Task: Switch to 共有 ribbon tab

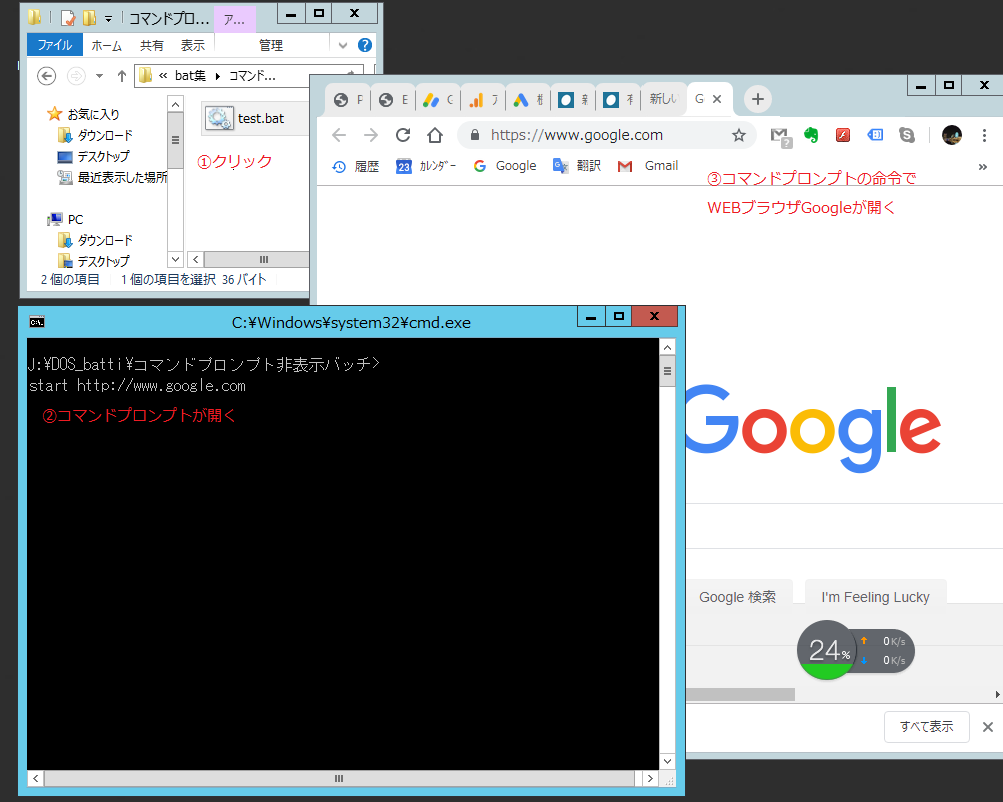Action: 152,45
